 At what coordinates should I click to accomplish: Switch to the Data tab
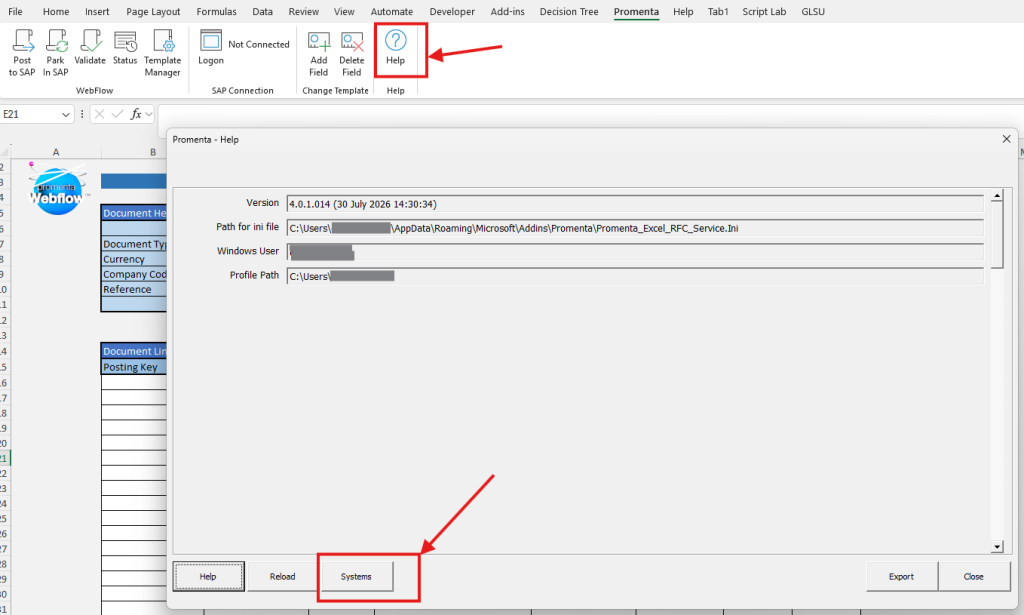(263, 12)
